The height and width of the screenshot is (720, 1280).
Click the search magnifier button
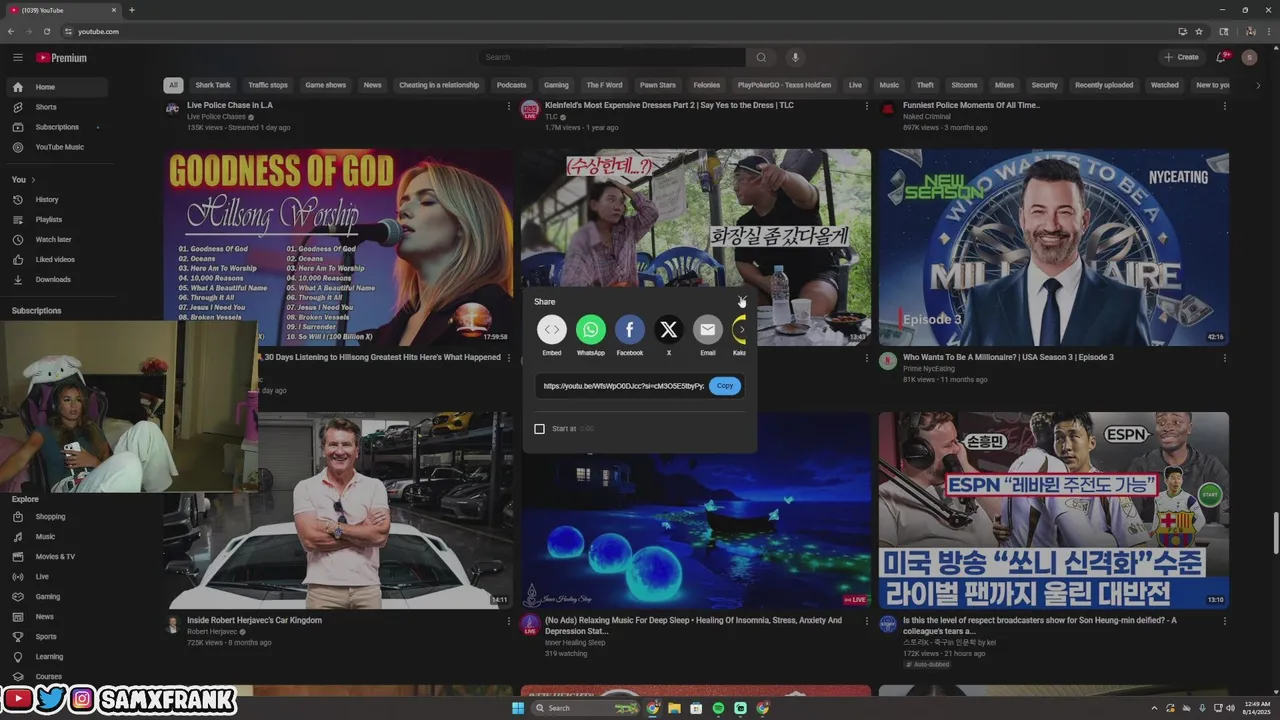761,57
